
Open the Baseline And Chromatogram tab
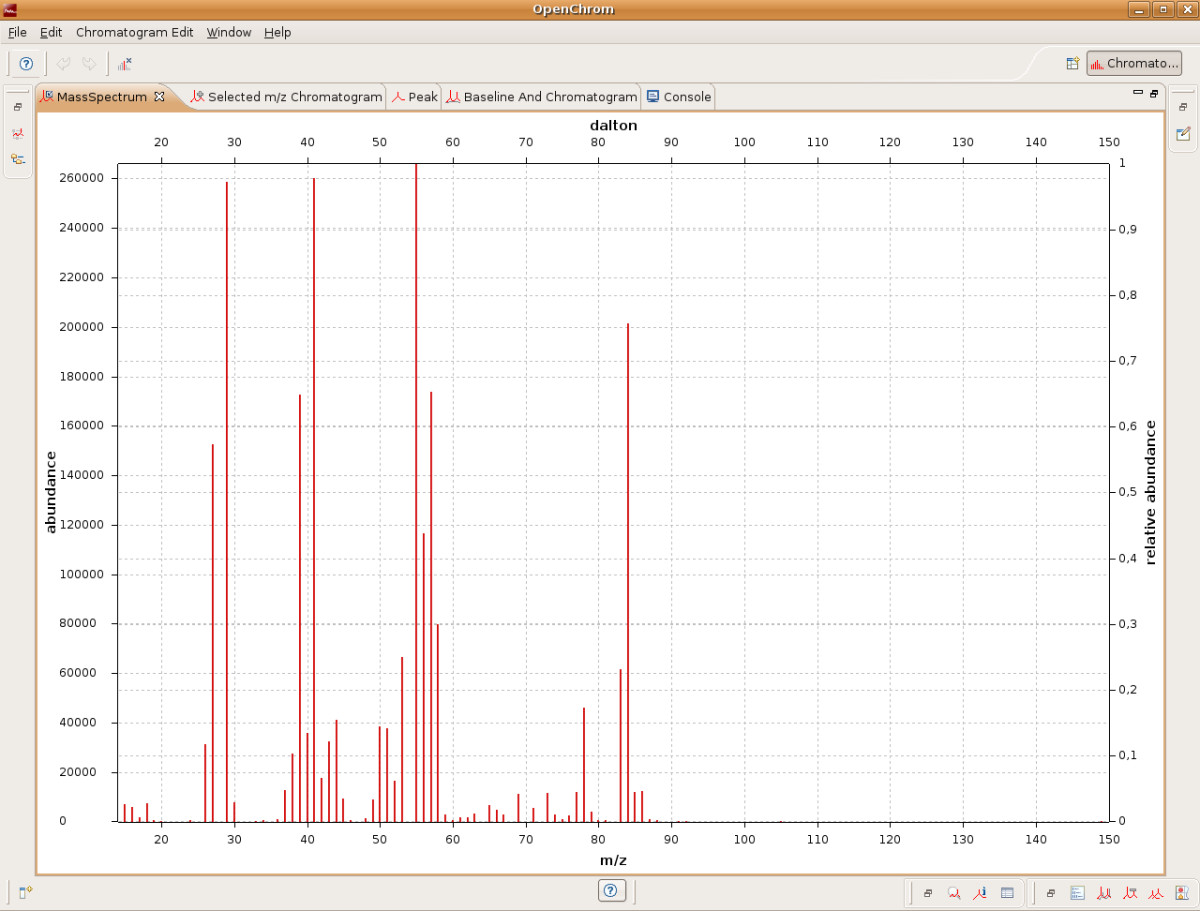pyautogui.click(x=541, y=97)
